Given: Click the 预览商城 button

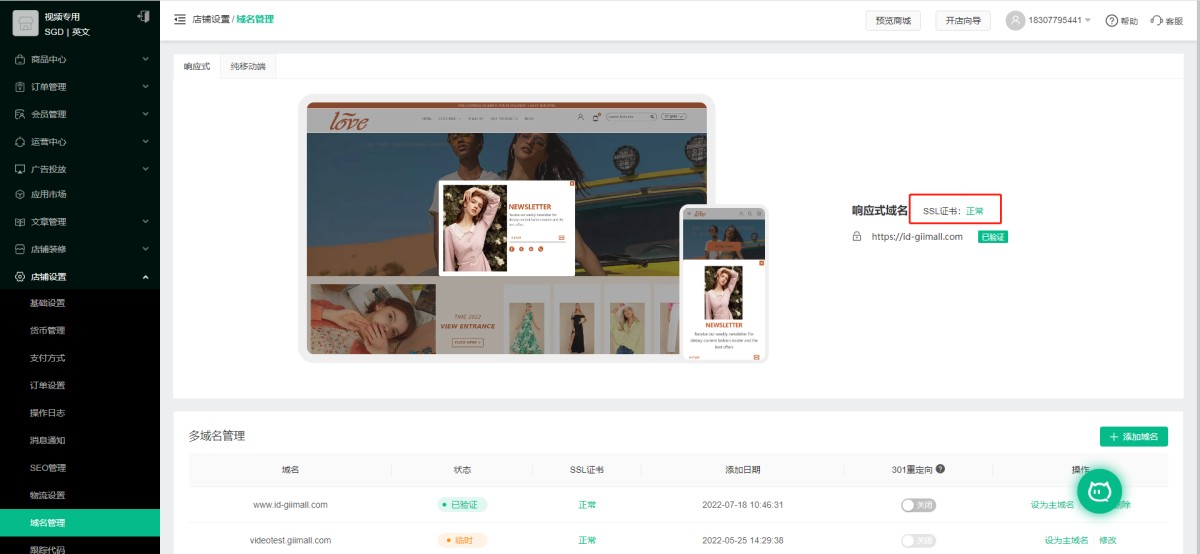Looking at the screenshot, I should [x=893, y=20].
